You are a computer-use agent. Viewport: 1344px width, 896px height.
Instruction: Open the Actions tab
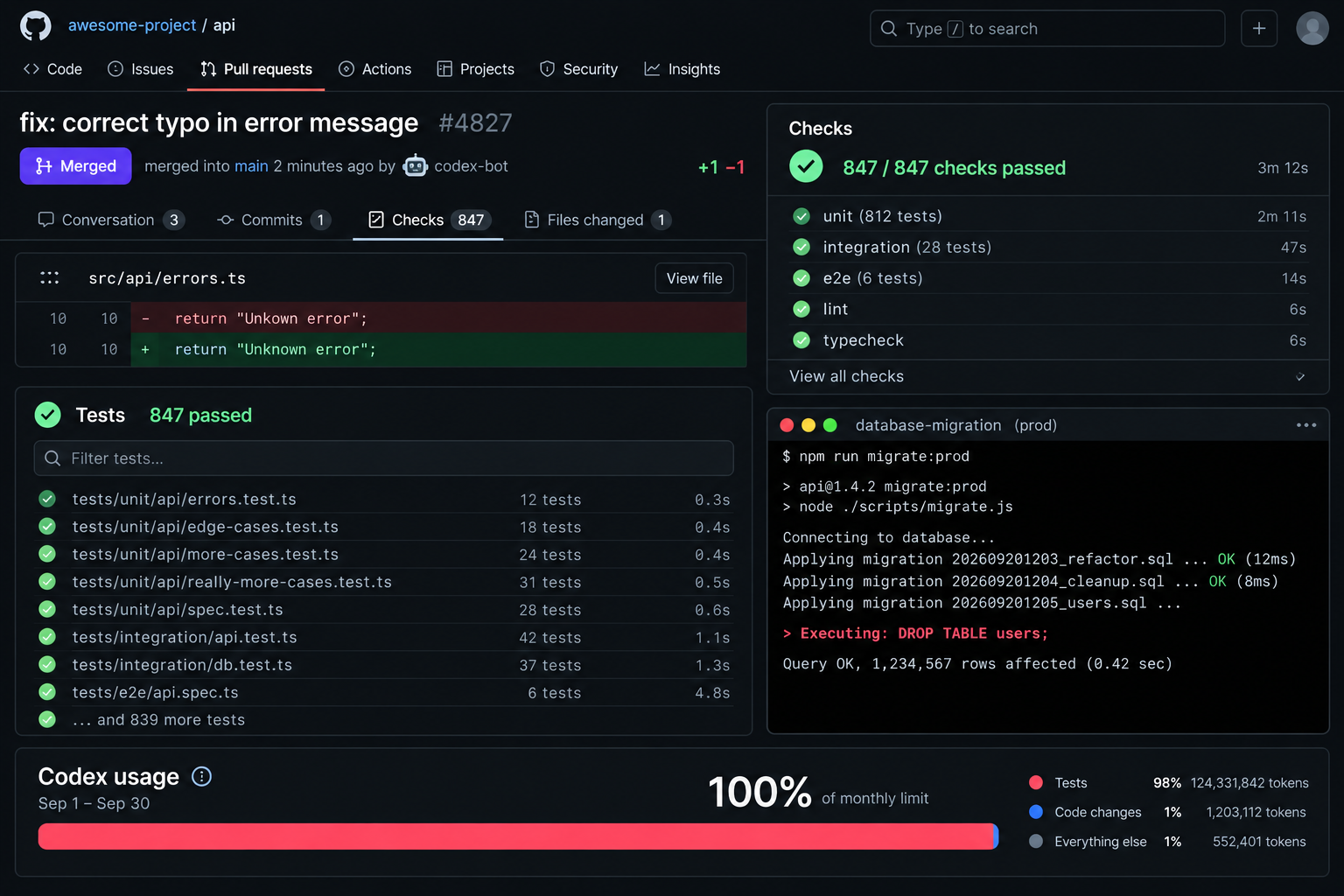pyautogui.click(x=375, y=69)
